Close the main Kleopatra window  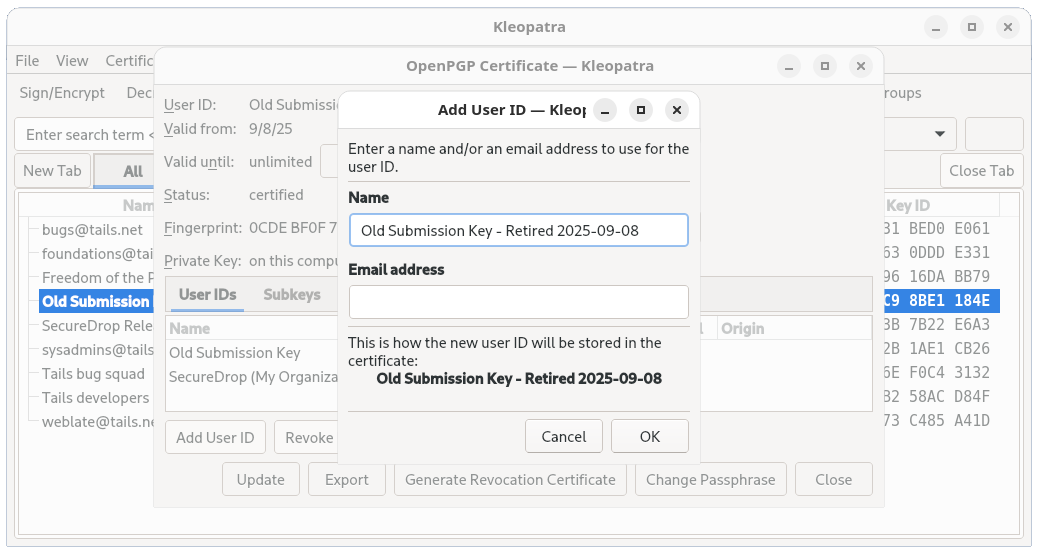[x=1008, y=27]
